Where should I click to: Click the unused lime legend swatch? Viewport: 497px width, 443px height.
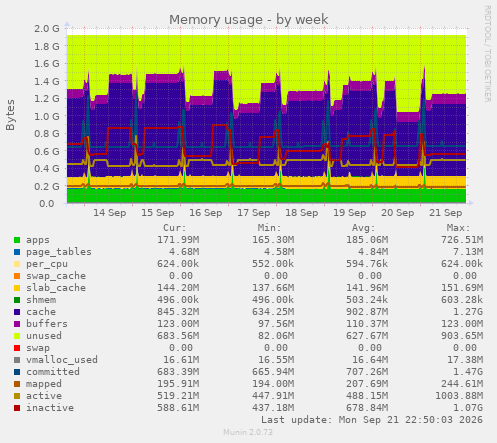[17, 336]
